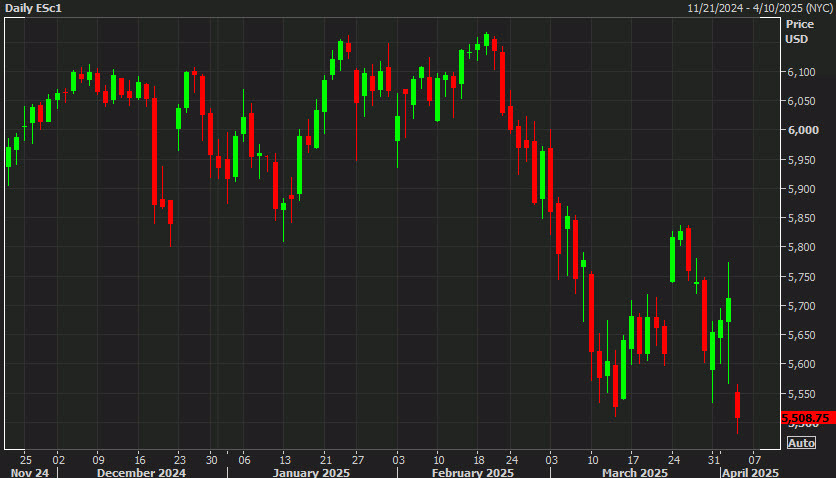
Task: Select the 6,100 price axis label
Action: pyautogui.click(x=801, y=72)
